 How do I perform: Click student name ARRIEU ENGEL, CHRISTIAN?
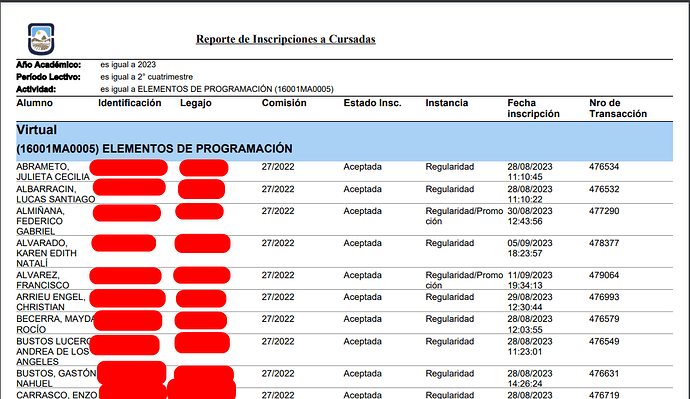pos(51,302)
